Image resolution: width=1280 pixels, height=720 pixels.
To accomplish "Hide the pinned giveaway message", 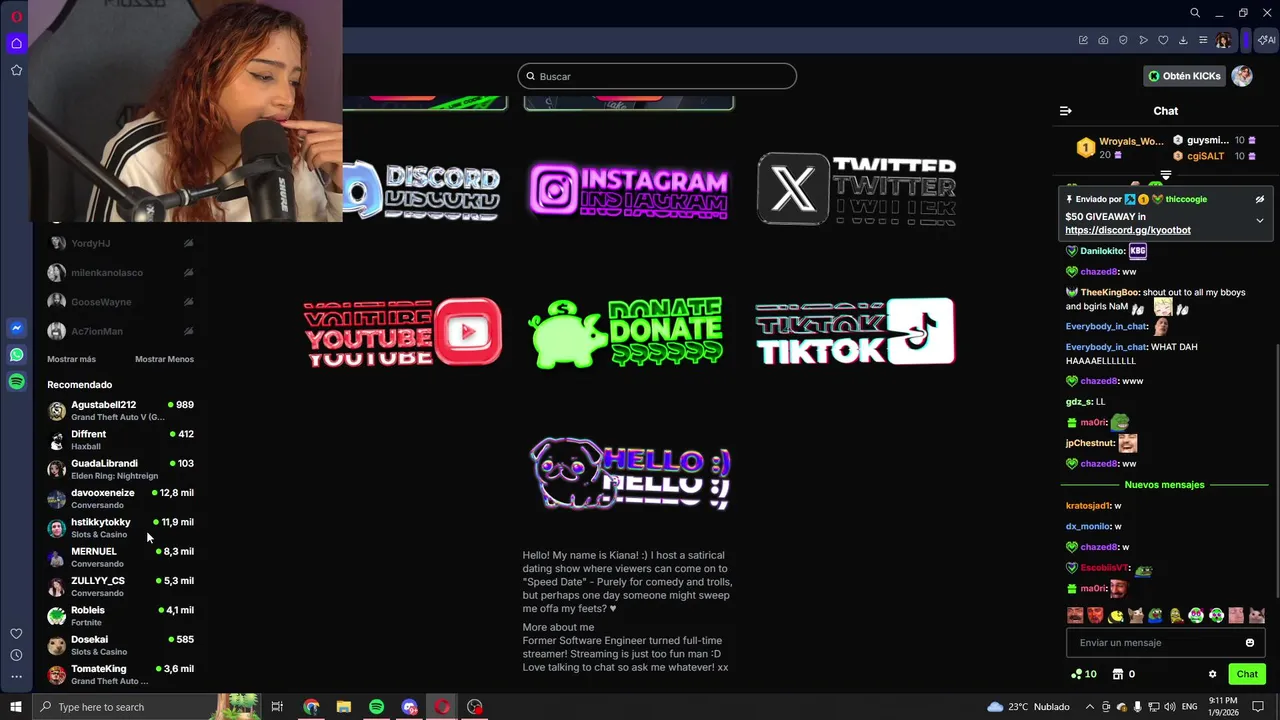I will click(x=1260, y=199).
